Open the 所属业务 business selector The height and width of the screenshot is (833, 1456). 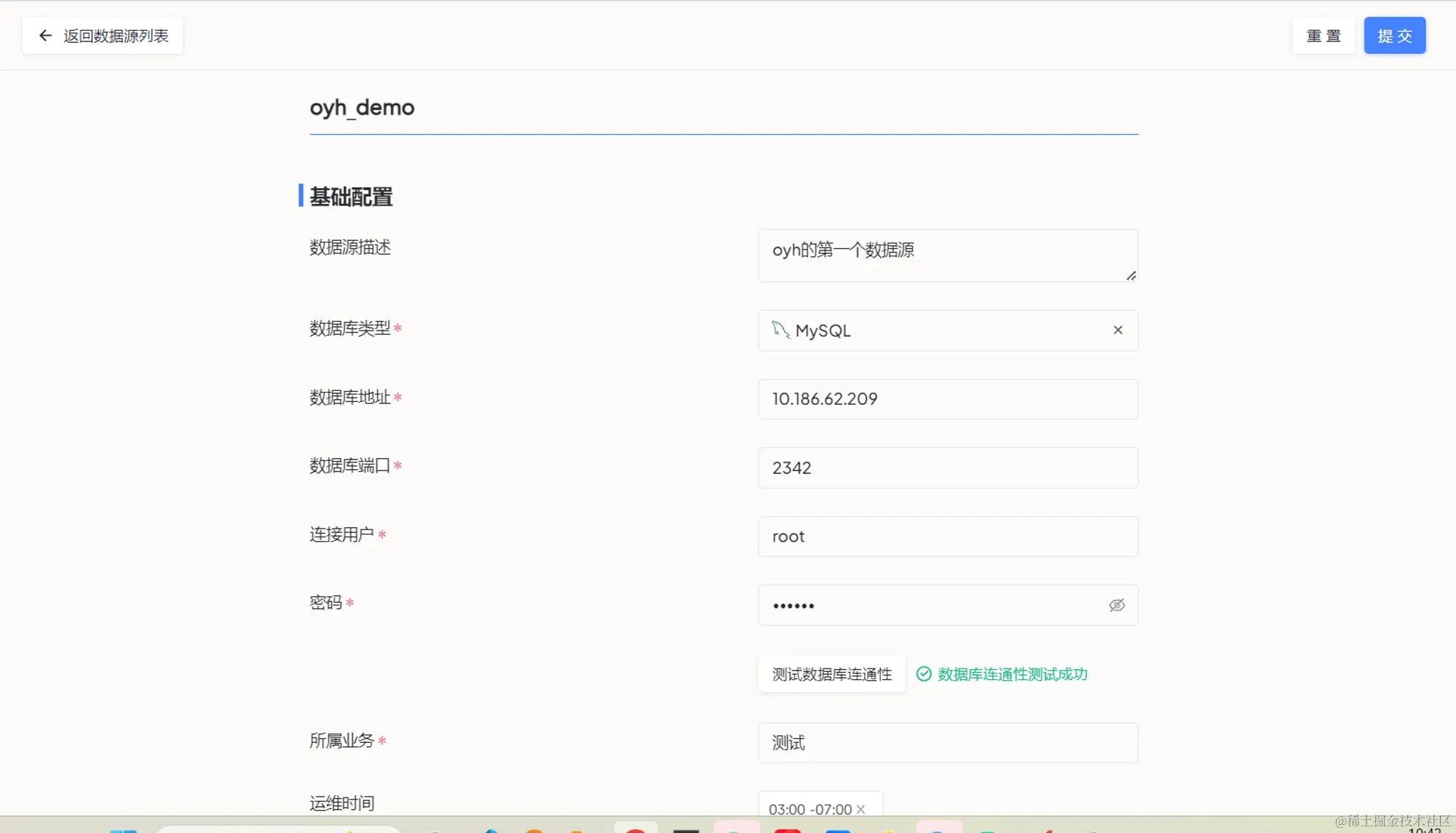947,743
